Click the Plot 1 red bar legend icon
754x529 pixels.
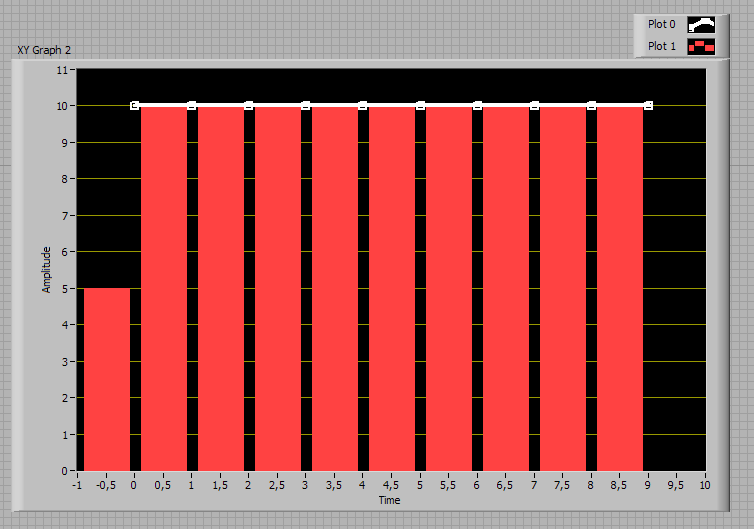coord(701,47)
